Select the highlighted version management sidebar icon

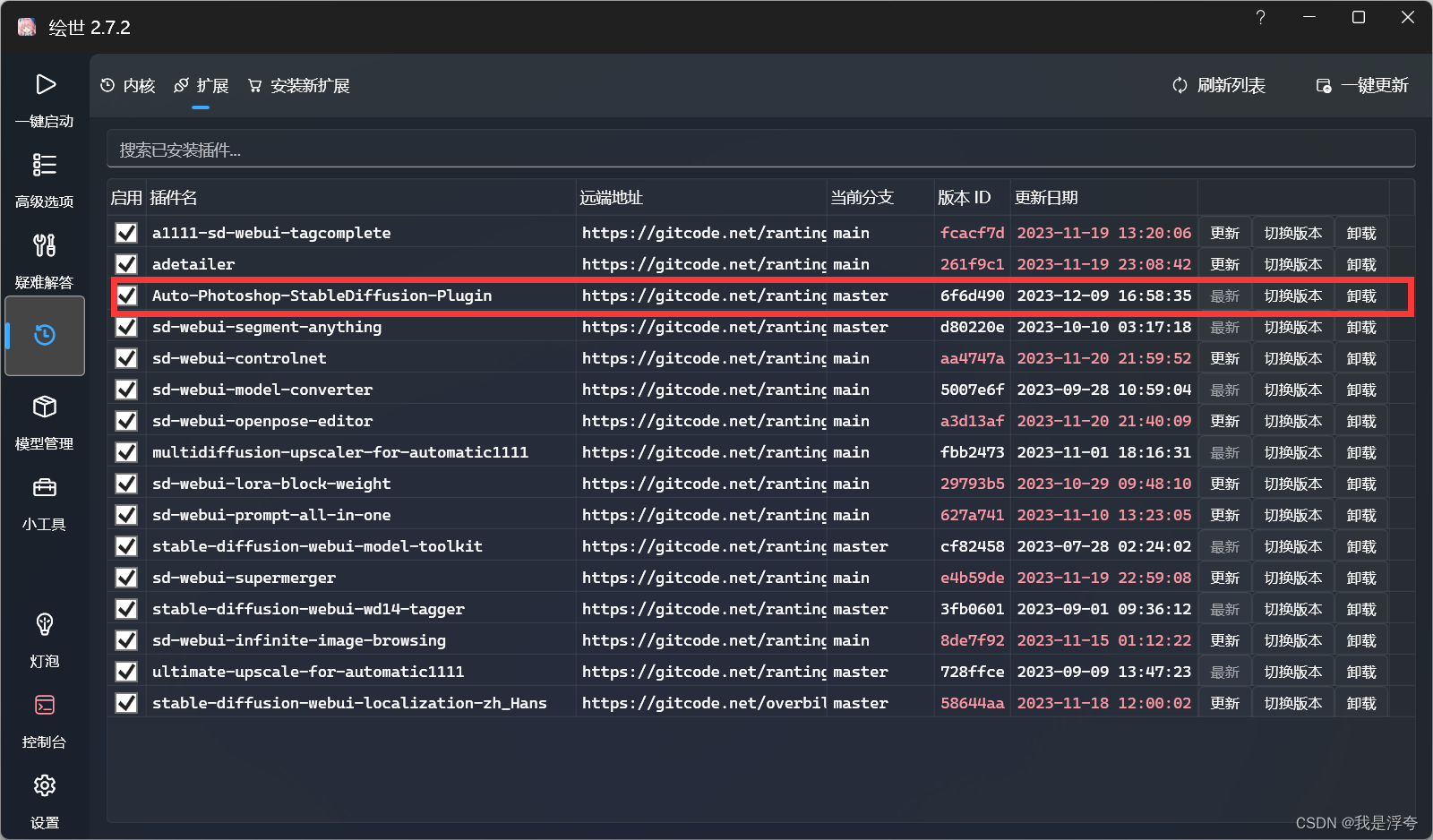tap(45, 336)
